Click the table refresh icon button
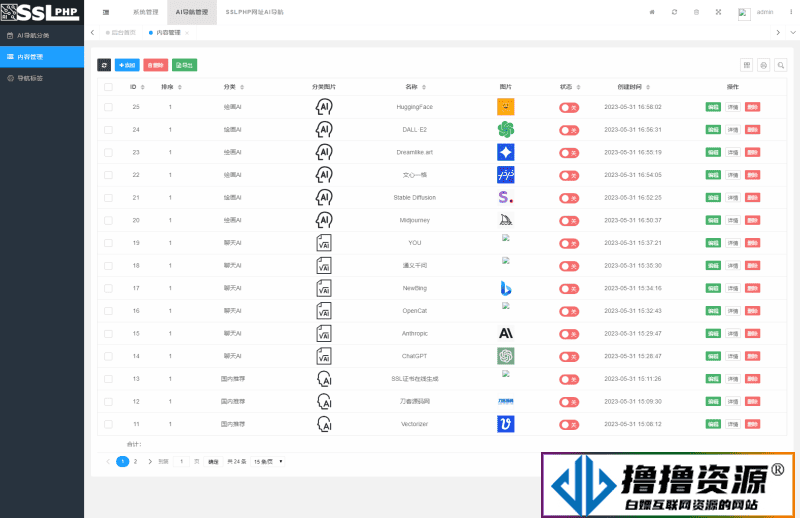The width and height of the screenshot is (800, 518). pyautogui.click(x=104, y=65)
